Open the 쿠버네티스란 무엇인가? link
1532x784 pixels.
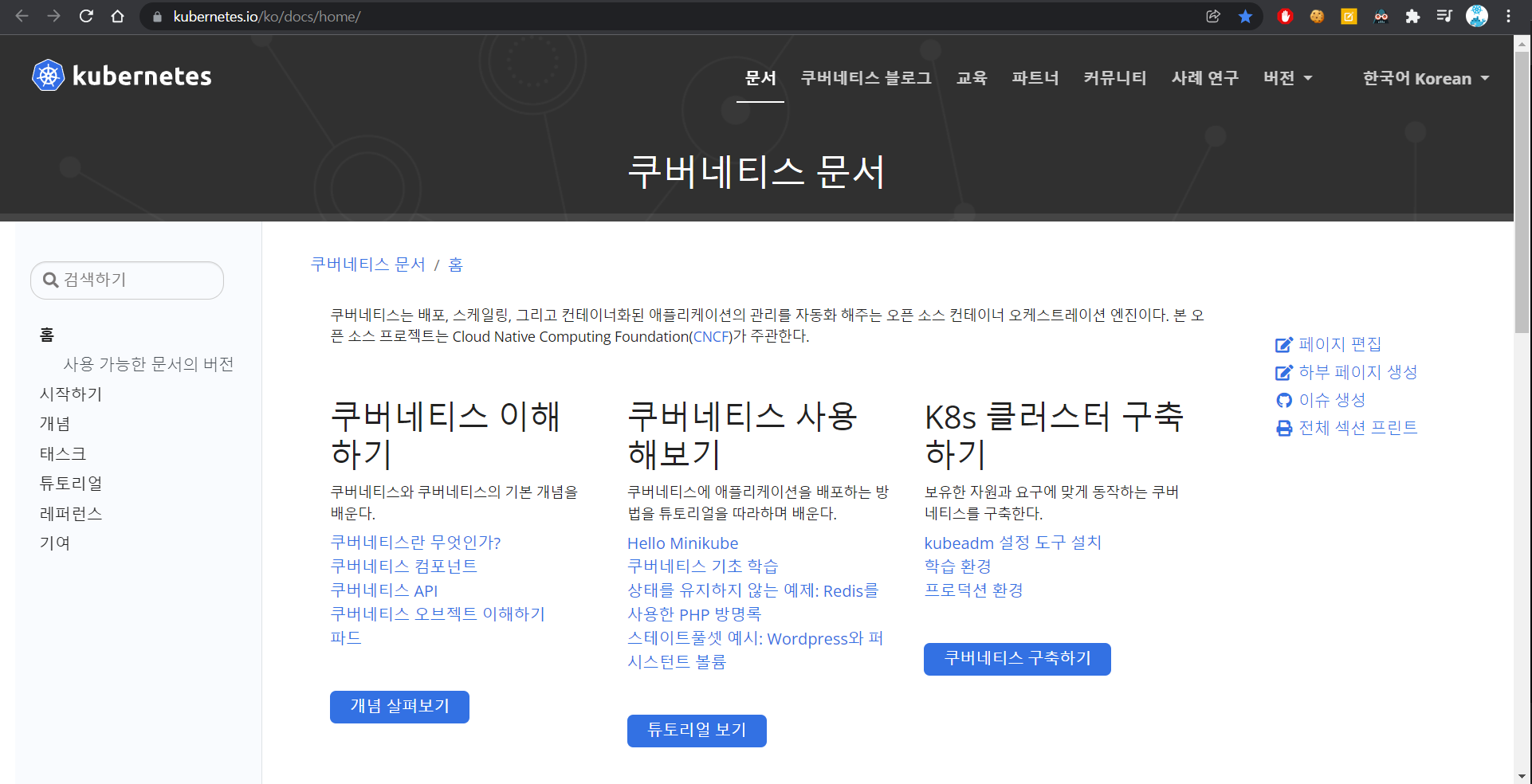click(x=415, y=543)
